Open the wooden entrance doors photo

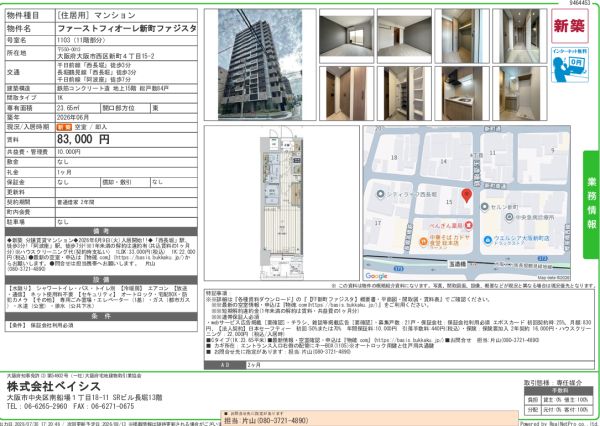(346, 93)
